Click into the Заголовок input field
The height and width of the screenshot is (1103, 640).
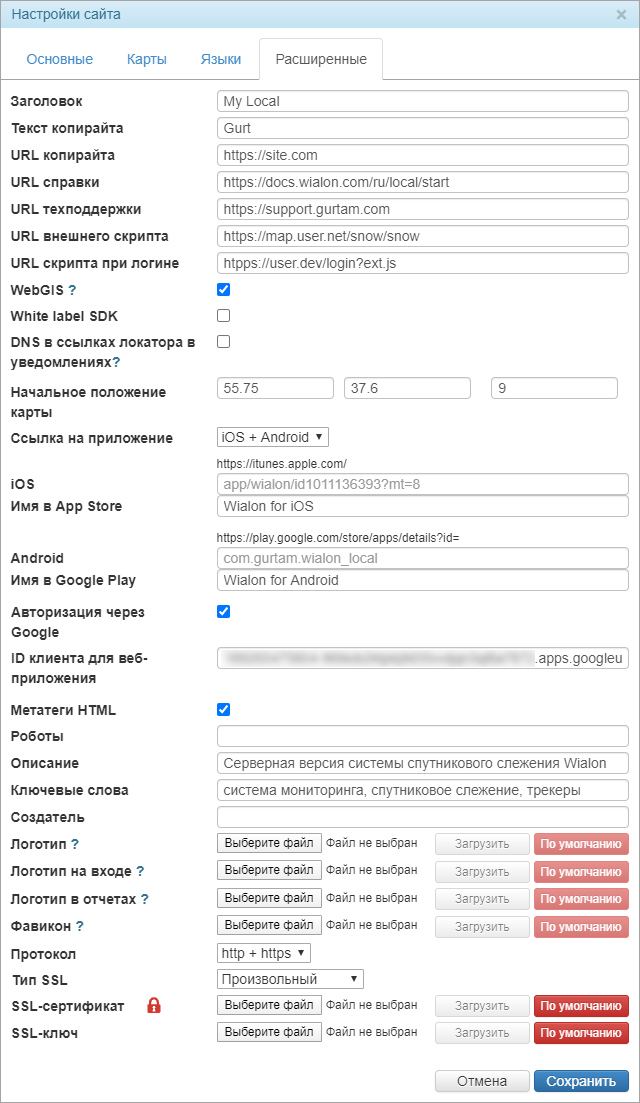click(x=422, y=101)
